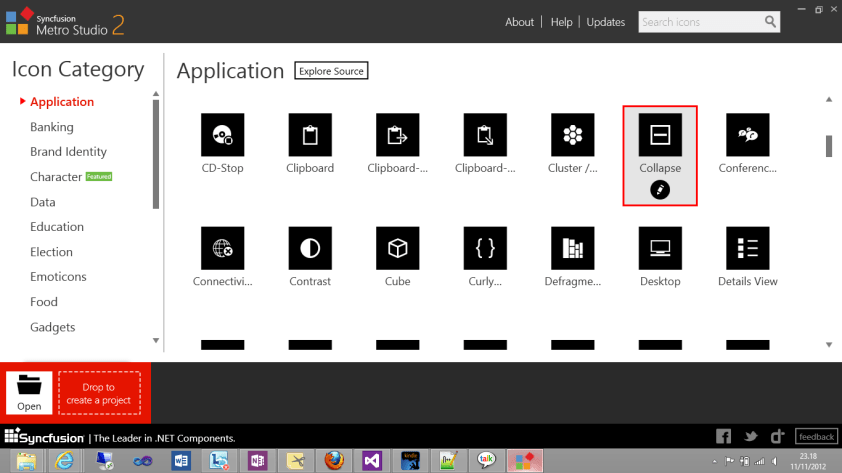
Task: Pick the Curly brackets icon
Action: coord(485,247)
